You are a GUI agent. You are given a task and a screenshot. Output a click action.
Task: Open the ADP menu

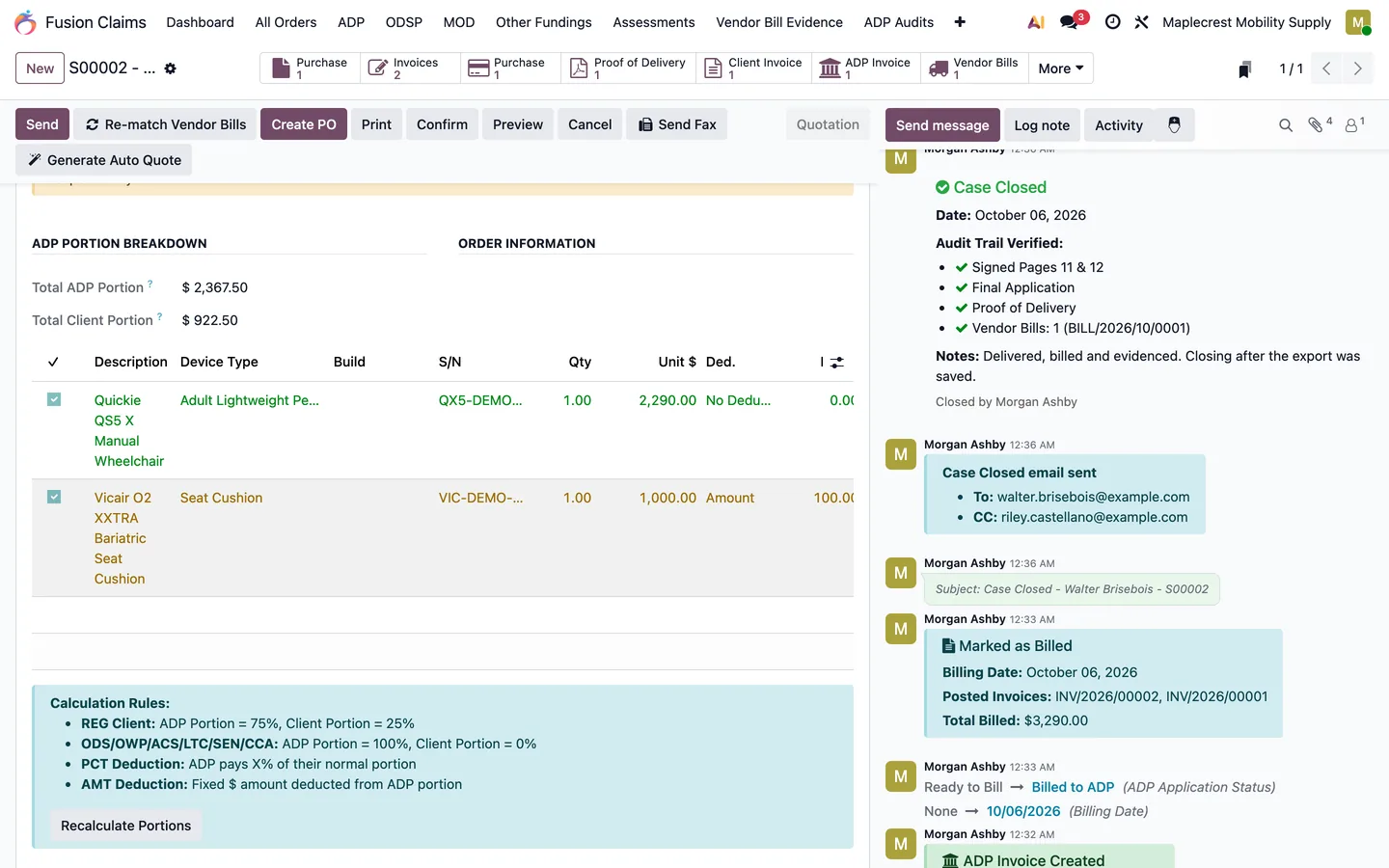(x=351, y=22)
